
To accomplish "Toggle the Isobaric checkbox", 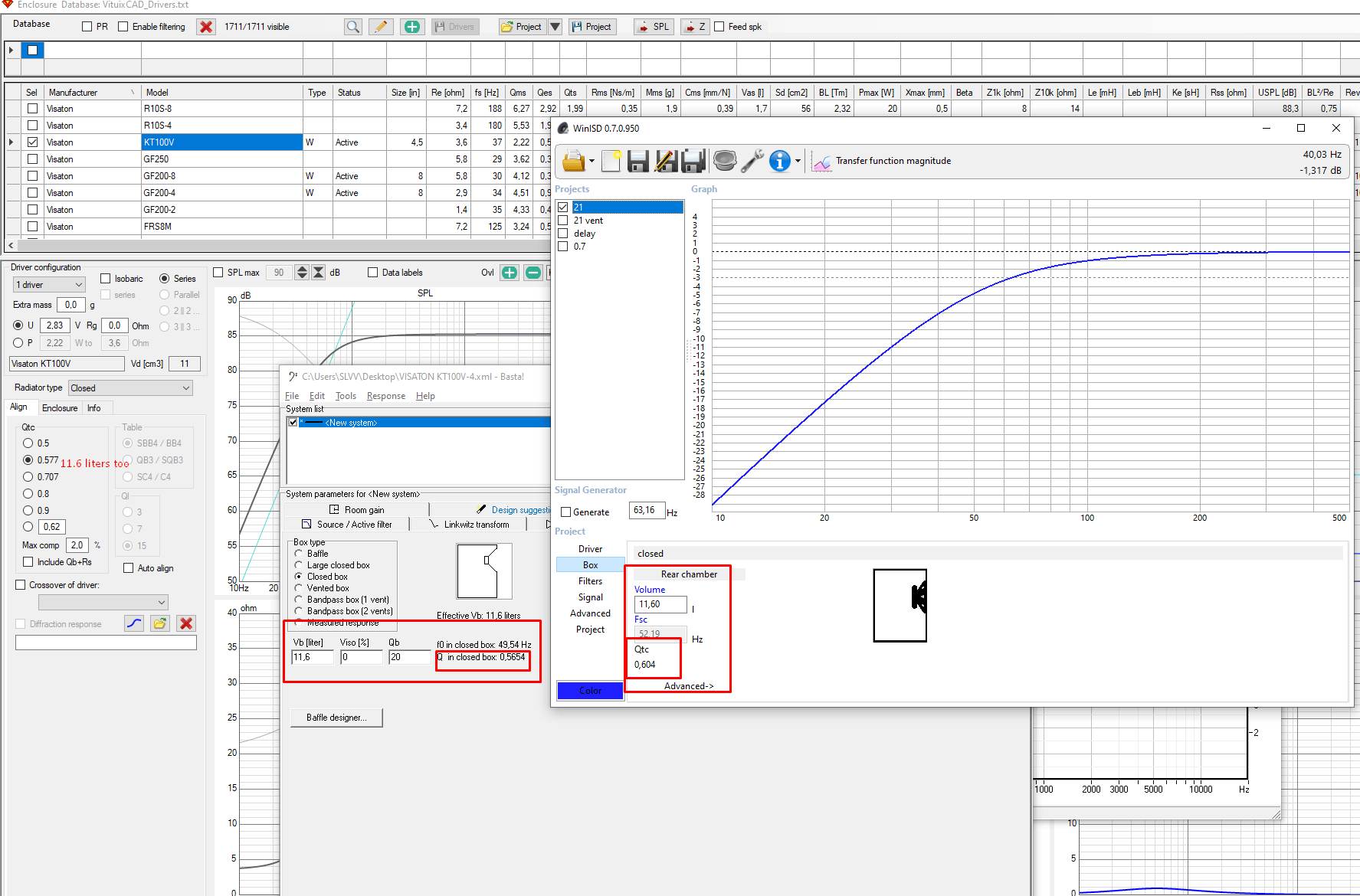I will [x=106, y=279].
